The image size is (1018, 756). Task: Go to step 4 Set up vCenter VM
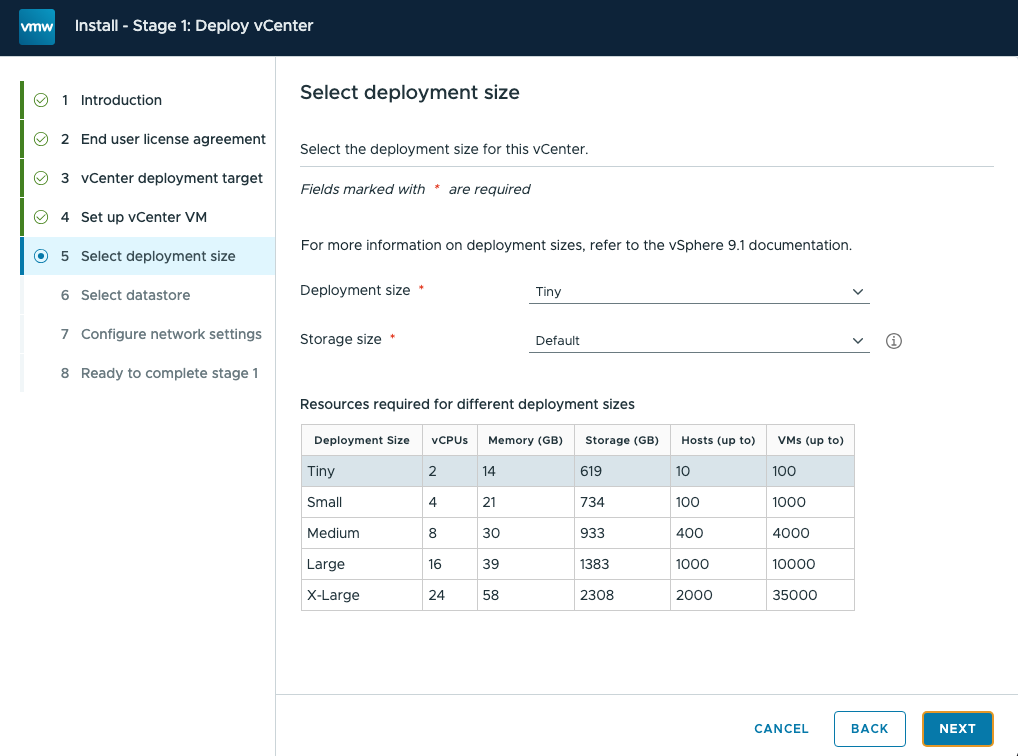(x=149, y=217)
